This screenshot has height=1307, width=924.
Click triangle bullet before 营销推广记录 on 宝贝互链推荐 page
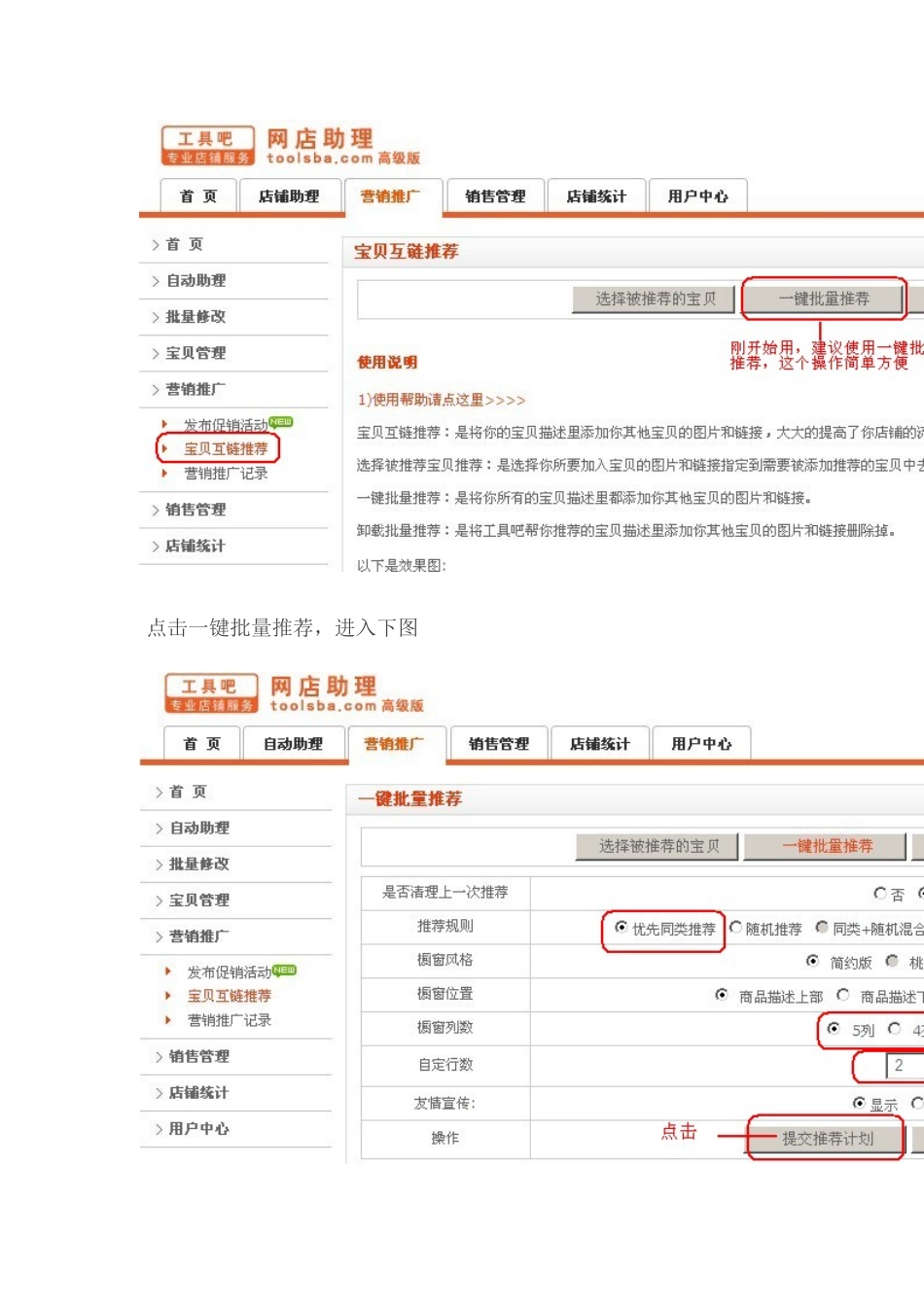pos(165,474)
